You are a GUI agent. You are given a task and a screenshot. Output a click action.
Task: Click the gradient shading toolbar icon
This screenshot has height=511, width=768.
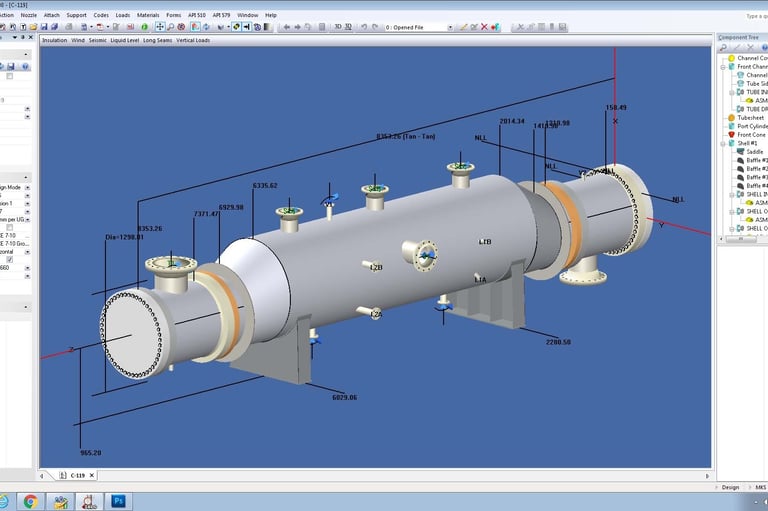[x=267, y=27]
